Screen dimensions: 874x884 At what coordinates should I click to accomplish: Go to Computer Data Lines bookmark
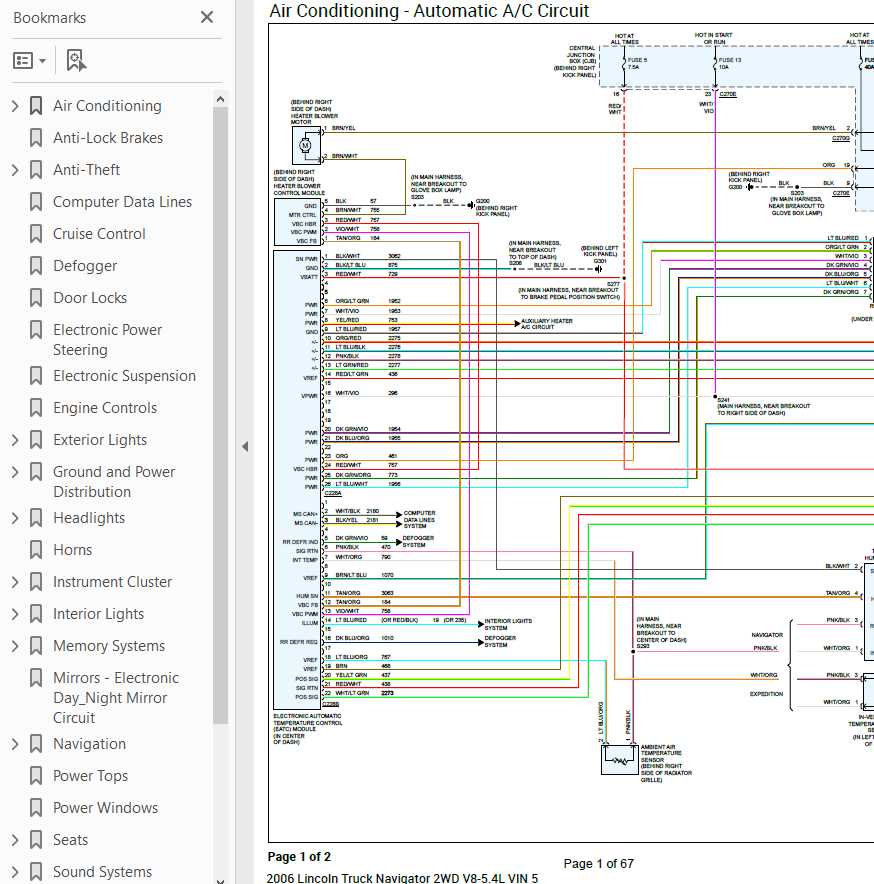[x=122, y=202]
